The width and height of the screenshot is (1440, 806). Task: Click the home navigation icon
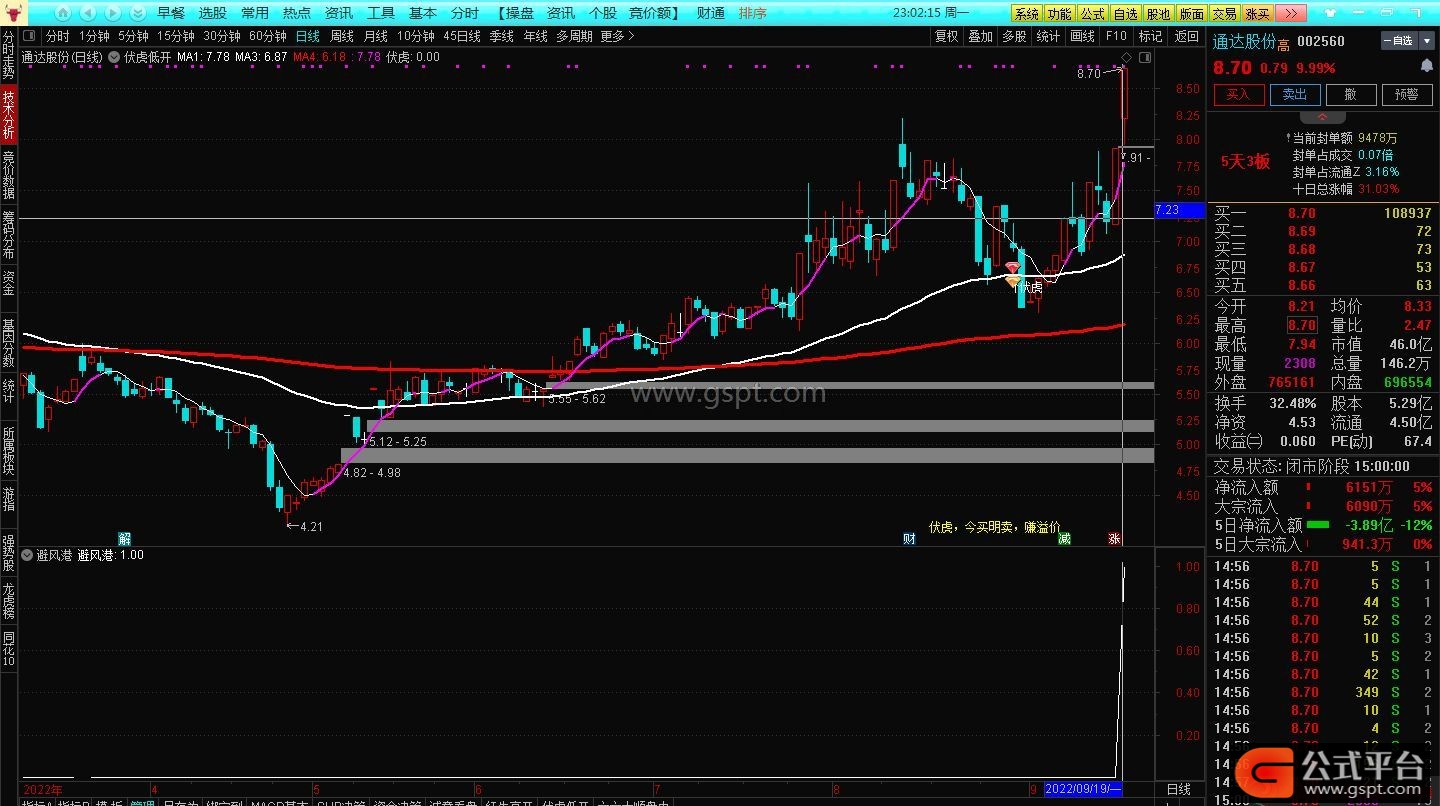pyautogui.click(x=63, y=14)
